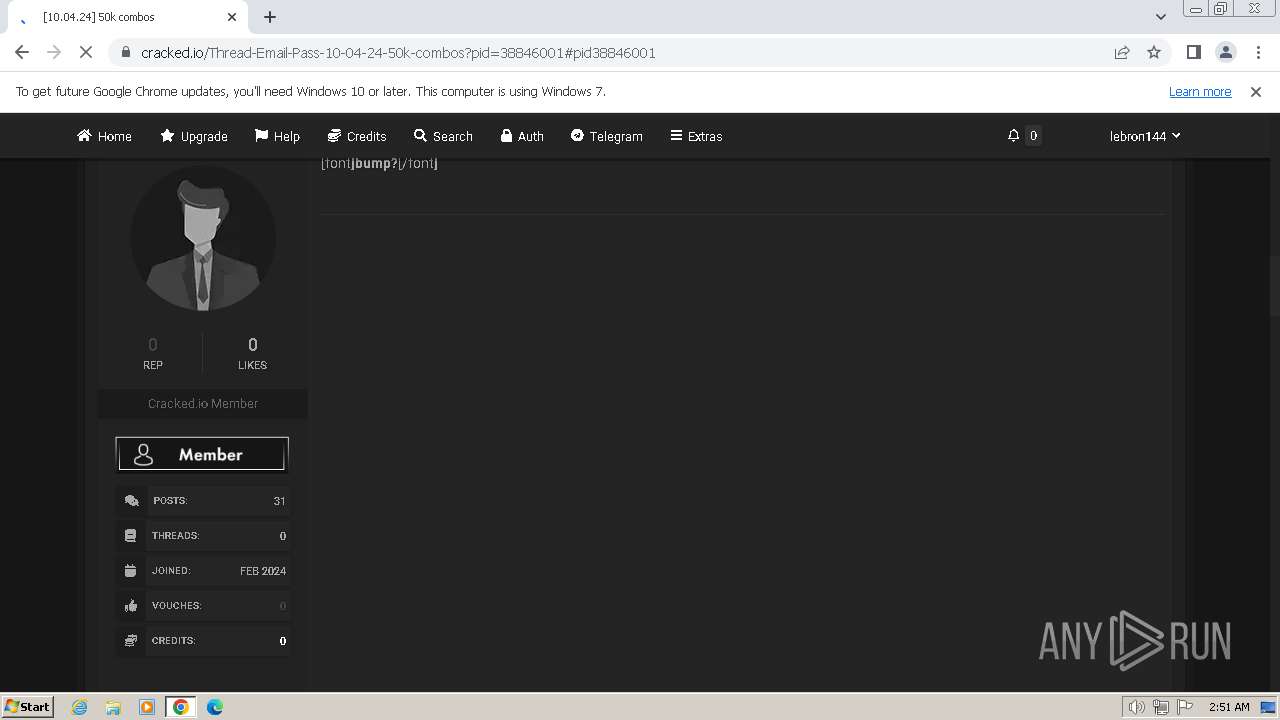Screen dimensions: 1280x720
Task: Open File Explorer from the taskbar
Action: 113,707
